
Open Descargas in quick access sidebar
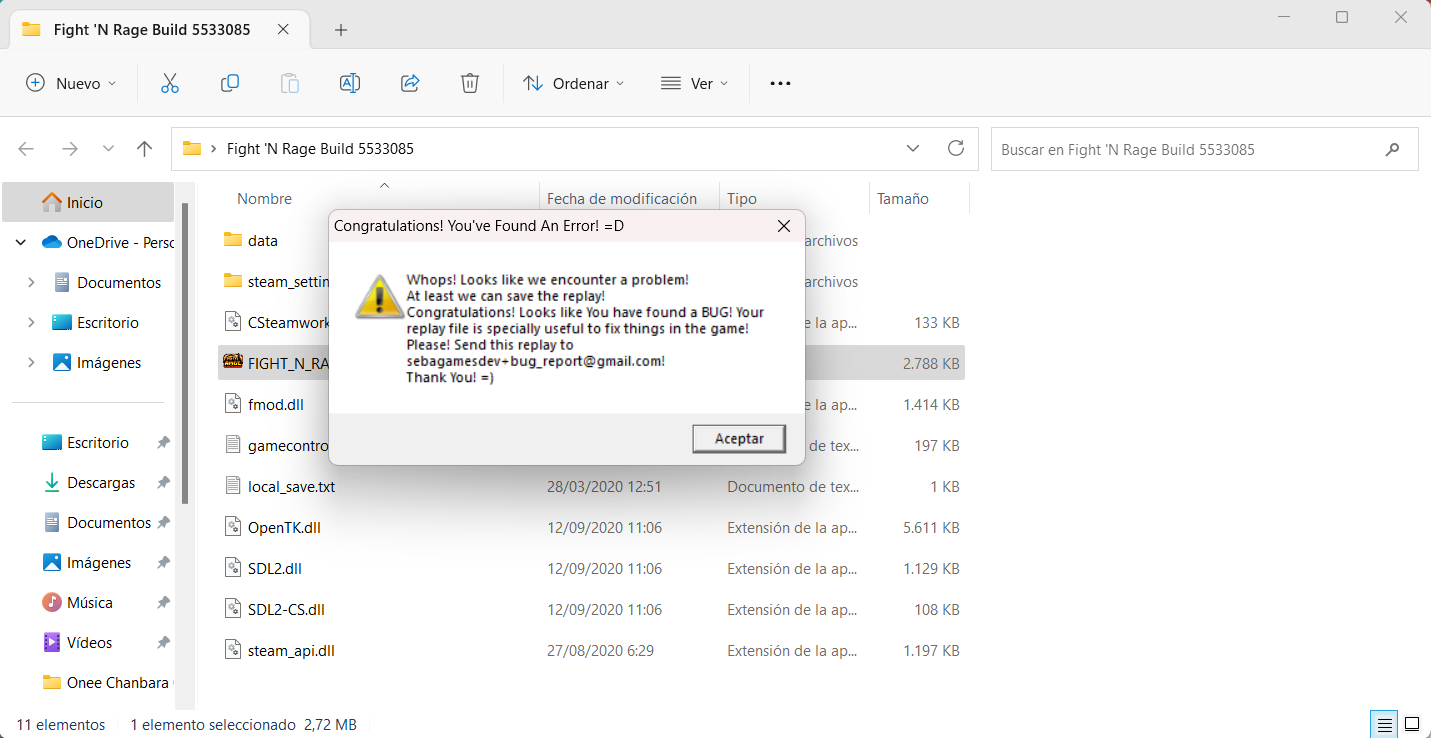coord(101,483)
